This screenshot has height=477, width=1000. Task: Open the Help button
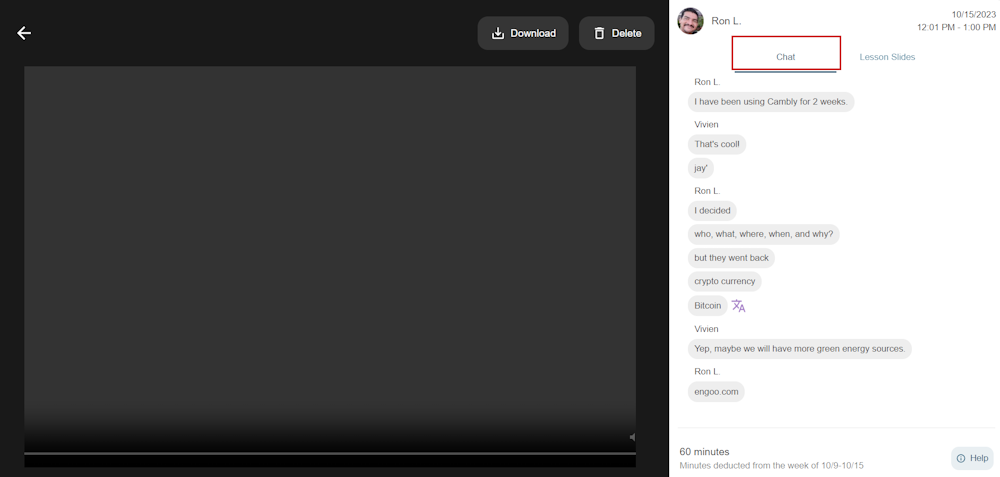(972, 458)
